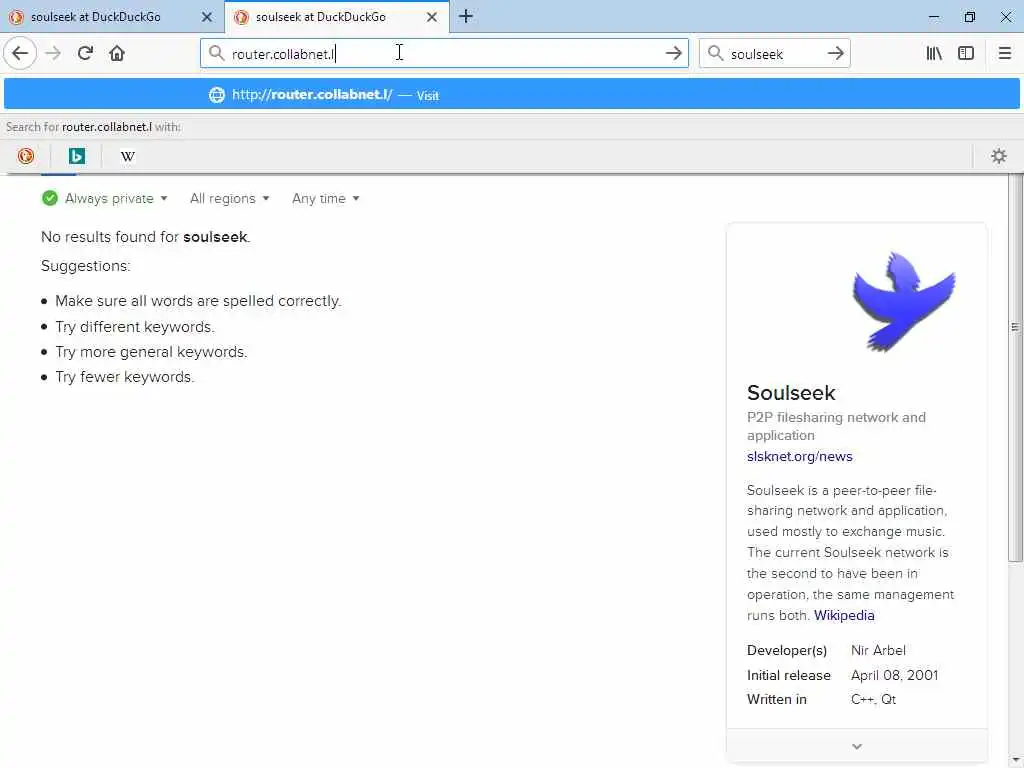
Task: Search with the Bing engine icon
Action: pyautogui.click(x=77, y=156)
